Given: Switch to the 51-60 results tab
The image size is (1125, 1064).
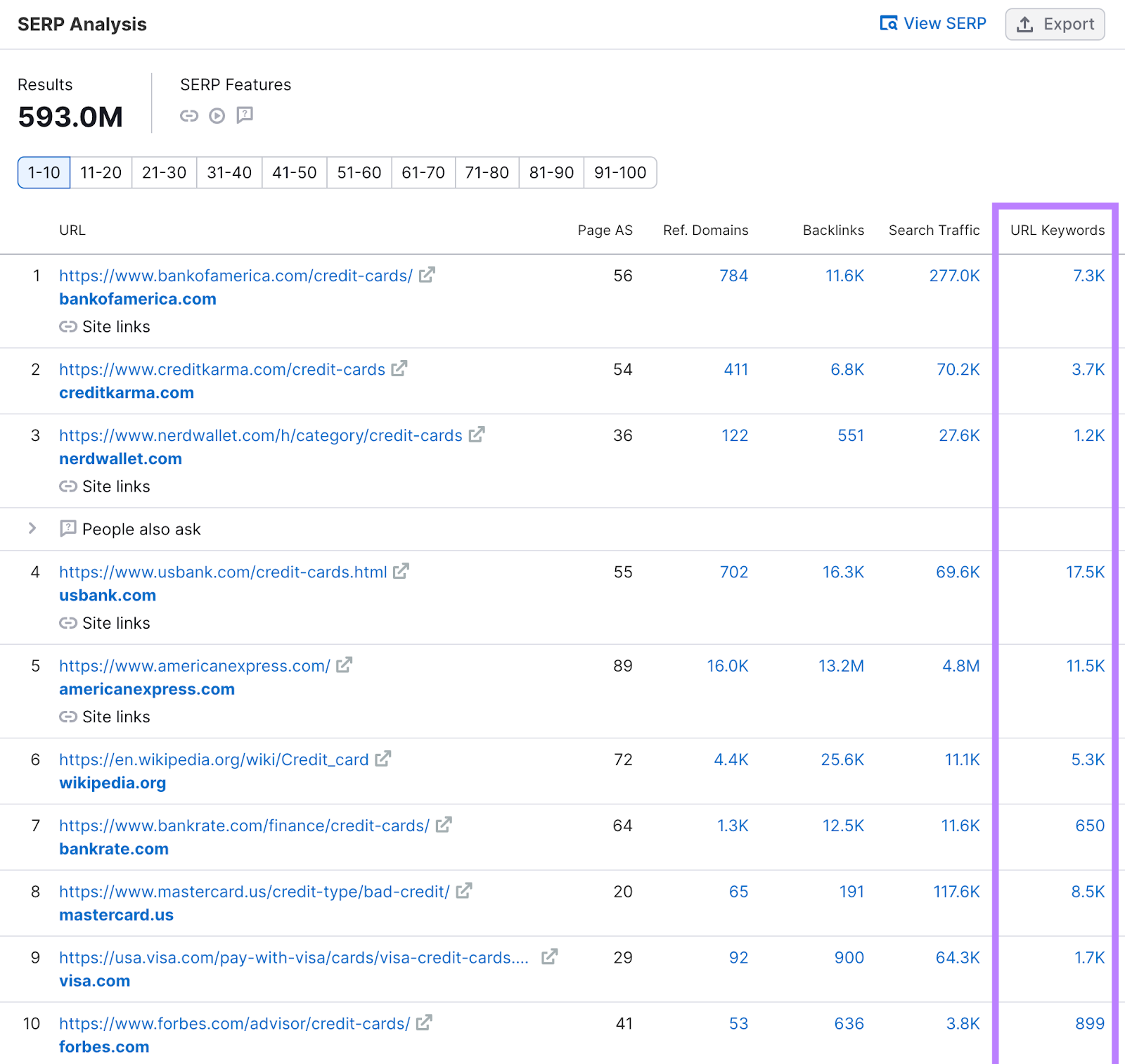Looking at the screenshot, I should pyautogui.click(x=359, y=172).
